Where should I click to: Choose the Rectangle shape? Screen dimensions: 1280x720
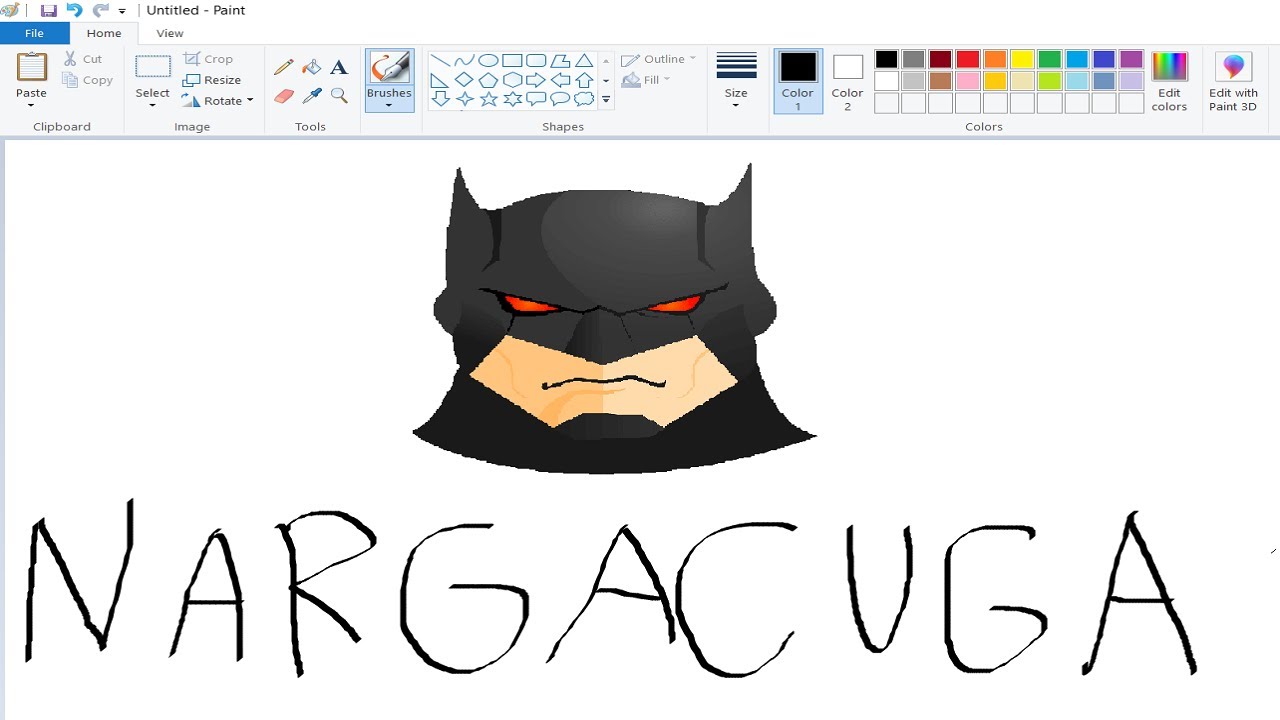(x=512, y=61)
